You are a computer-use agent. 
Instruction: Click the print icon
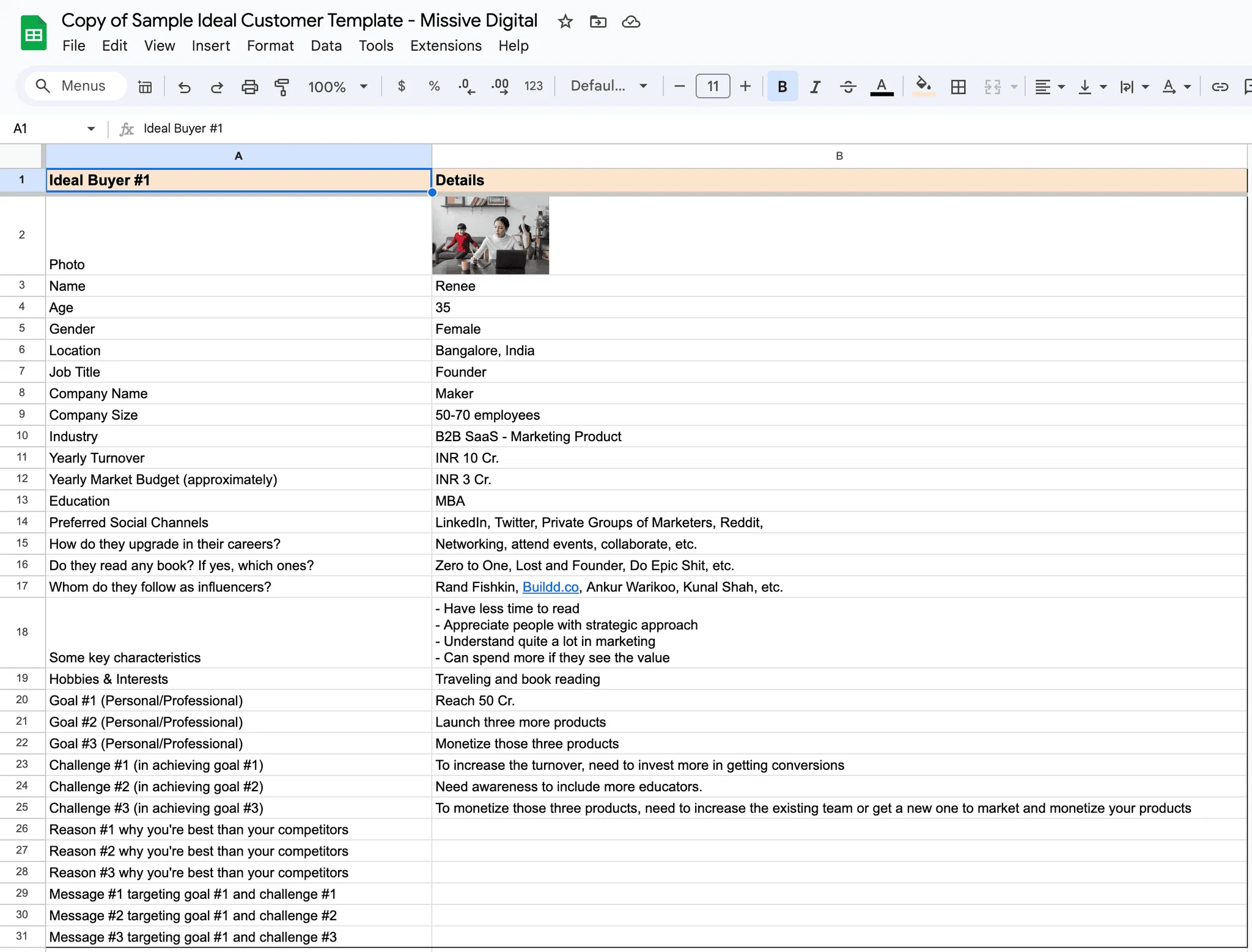click(249, 87)
